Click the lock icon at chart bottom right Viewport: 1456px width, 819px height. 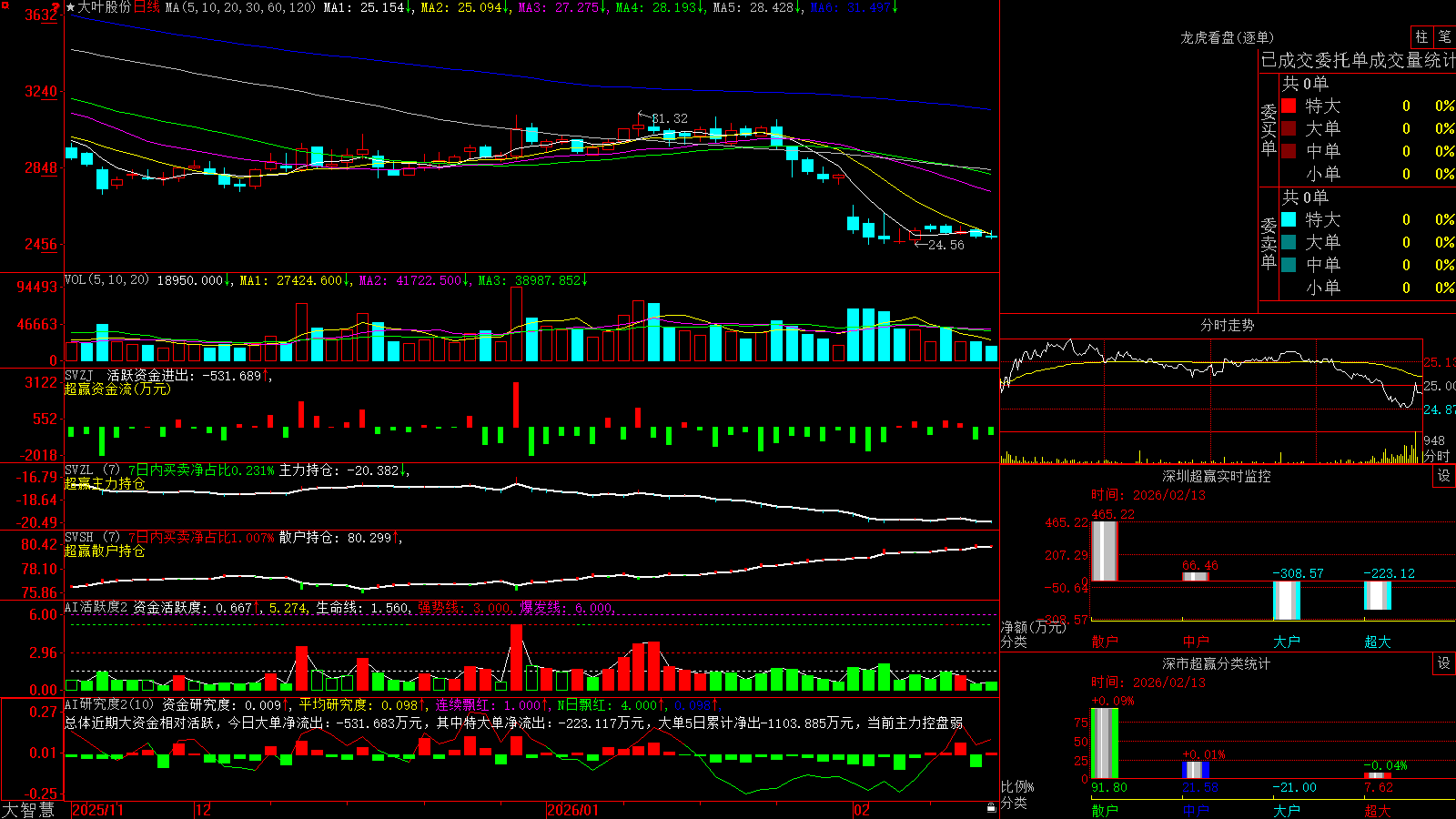tap(992, 808)
